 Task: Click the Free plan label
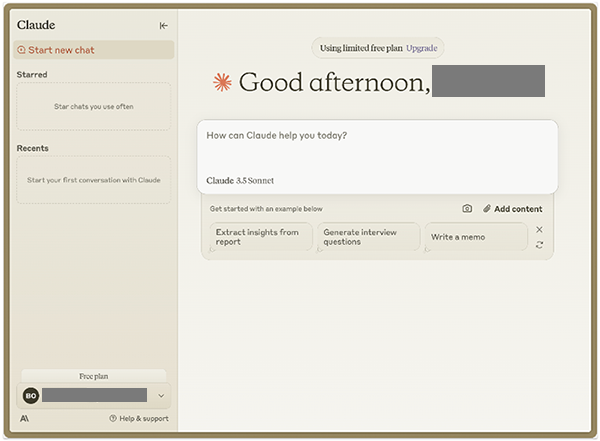94,376
